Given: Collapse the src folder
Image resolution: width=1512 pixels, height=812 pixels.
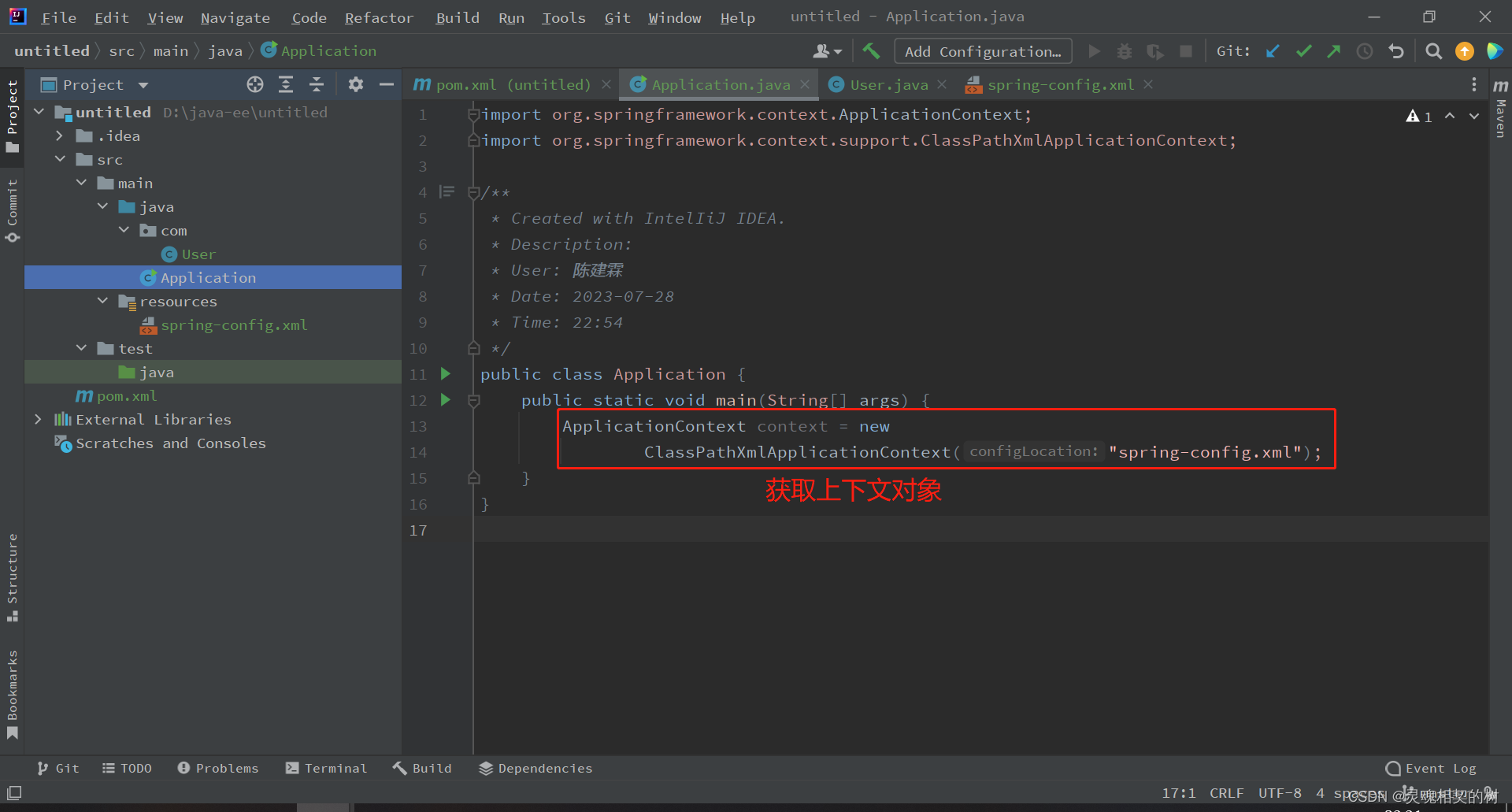Looking at the screenshot, I should [60, 159].
